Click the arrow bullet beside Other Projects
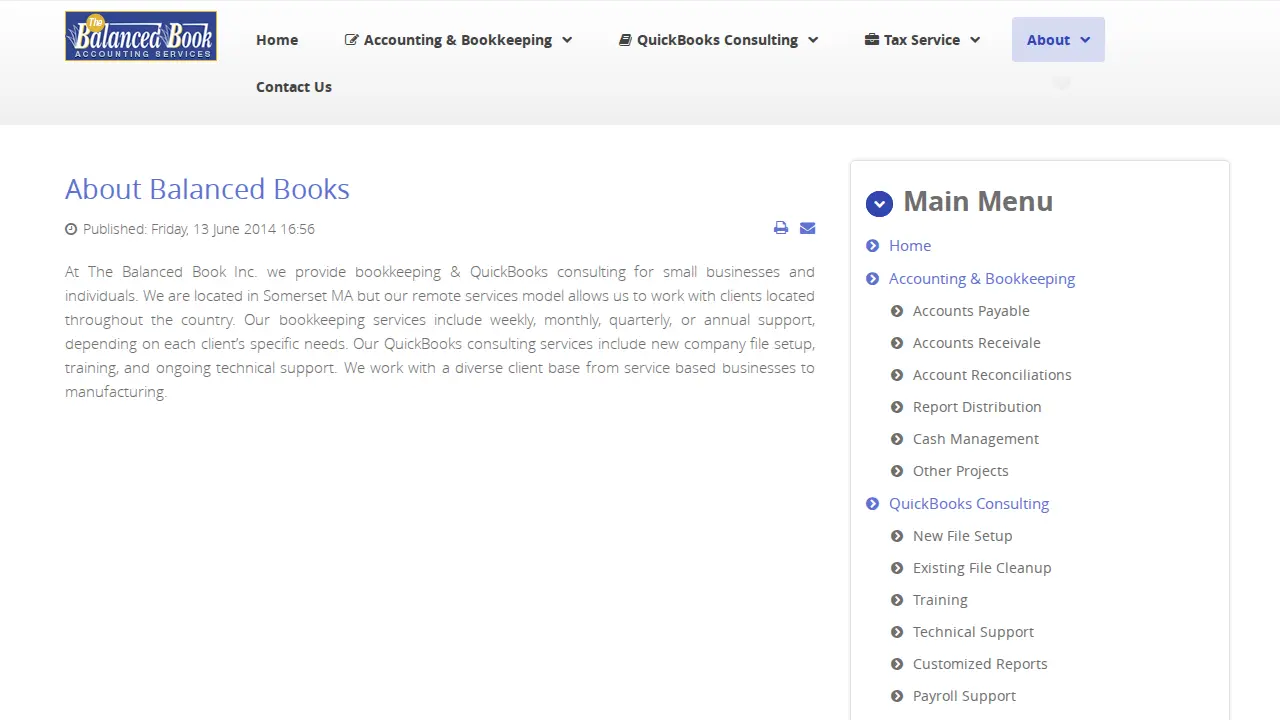1280x720 pixels. tap(897, 471)
